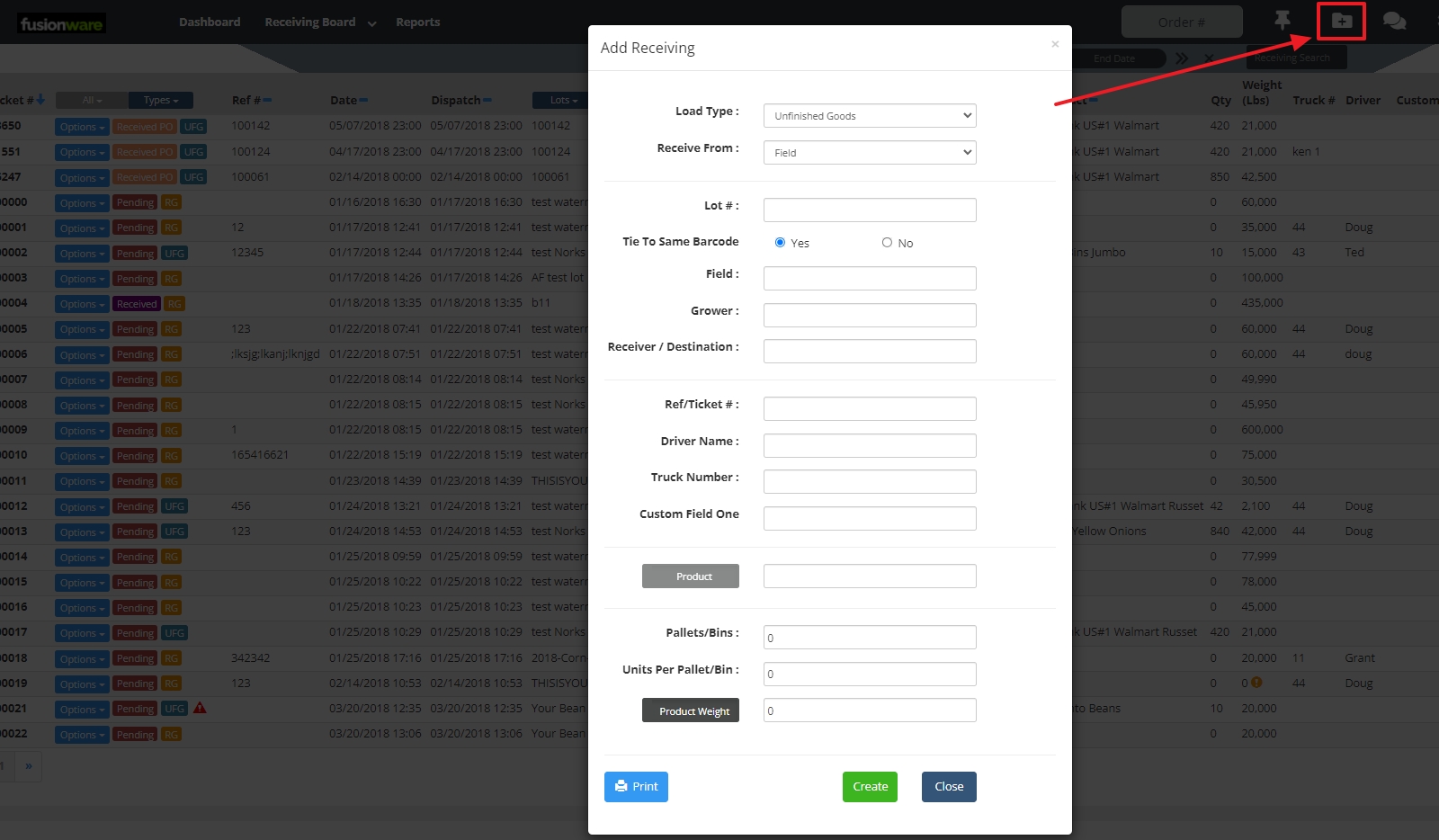This screenshot has height=840, width=1439.
Task: Click the printer icon on the Print button
Action: (621, 786)
